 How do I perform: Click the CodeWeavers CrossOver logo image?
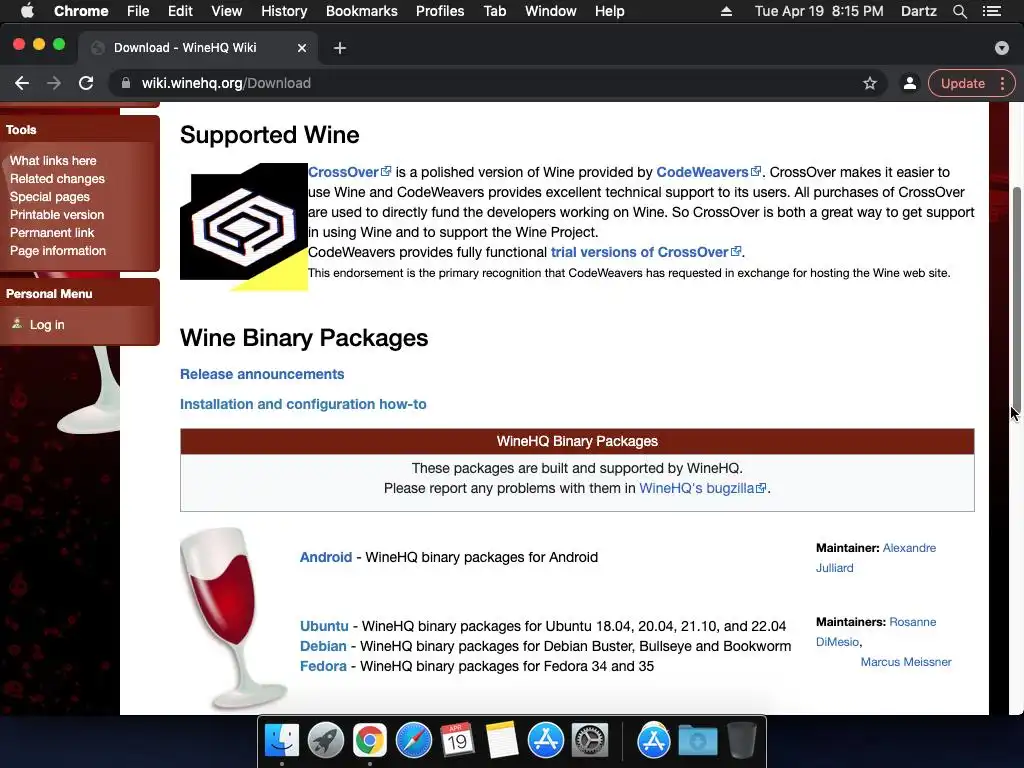(244, 227)
